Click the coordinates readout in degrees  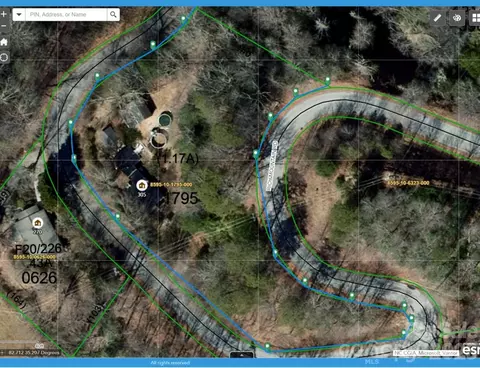tap(34, 353)
